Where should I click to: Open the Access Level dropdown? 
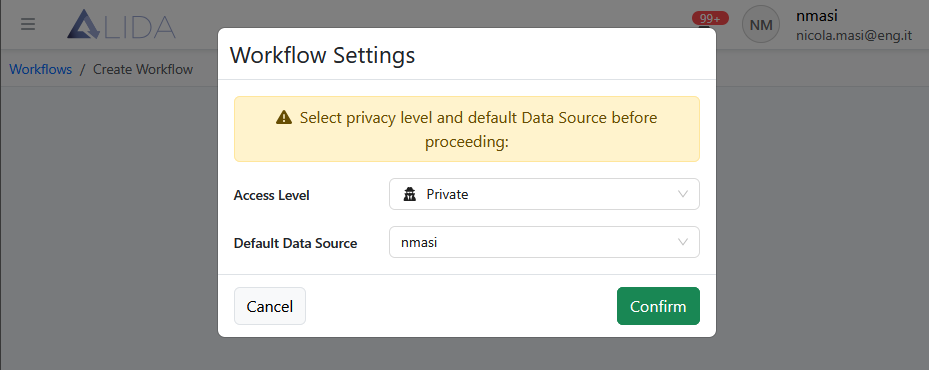coord(544,194)
